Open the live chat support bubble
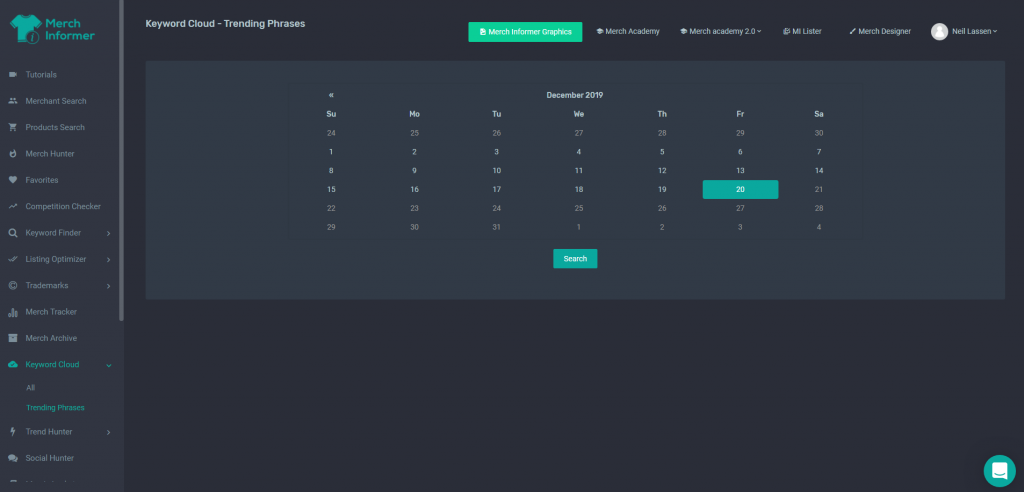 click(x=999, y=470)
